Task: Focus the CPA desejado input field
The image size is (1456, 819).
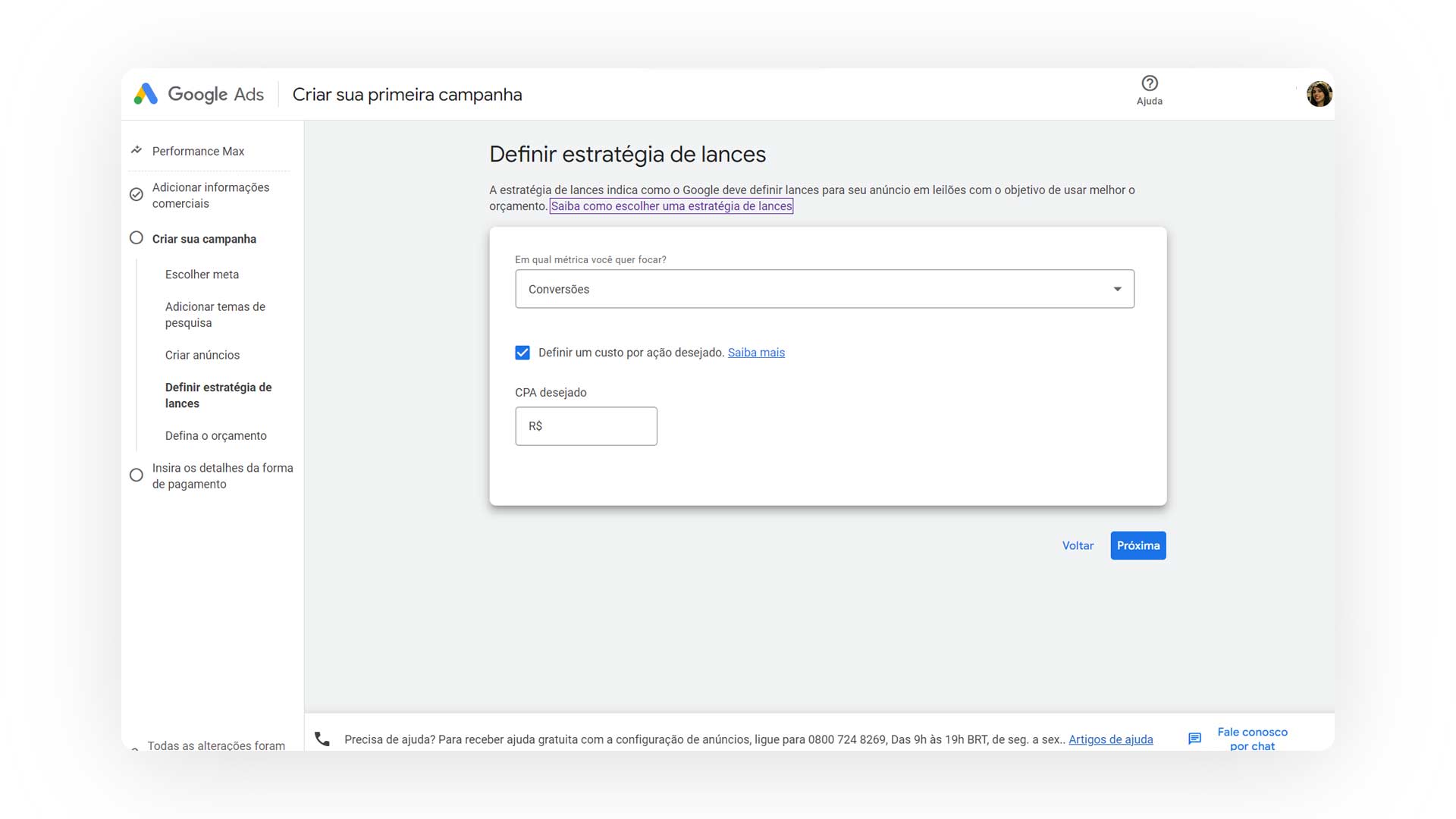Action: click(x=586, y=426)
